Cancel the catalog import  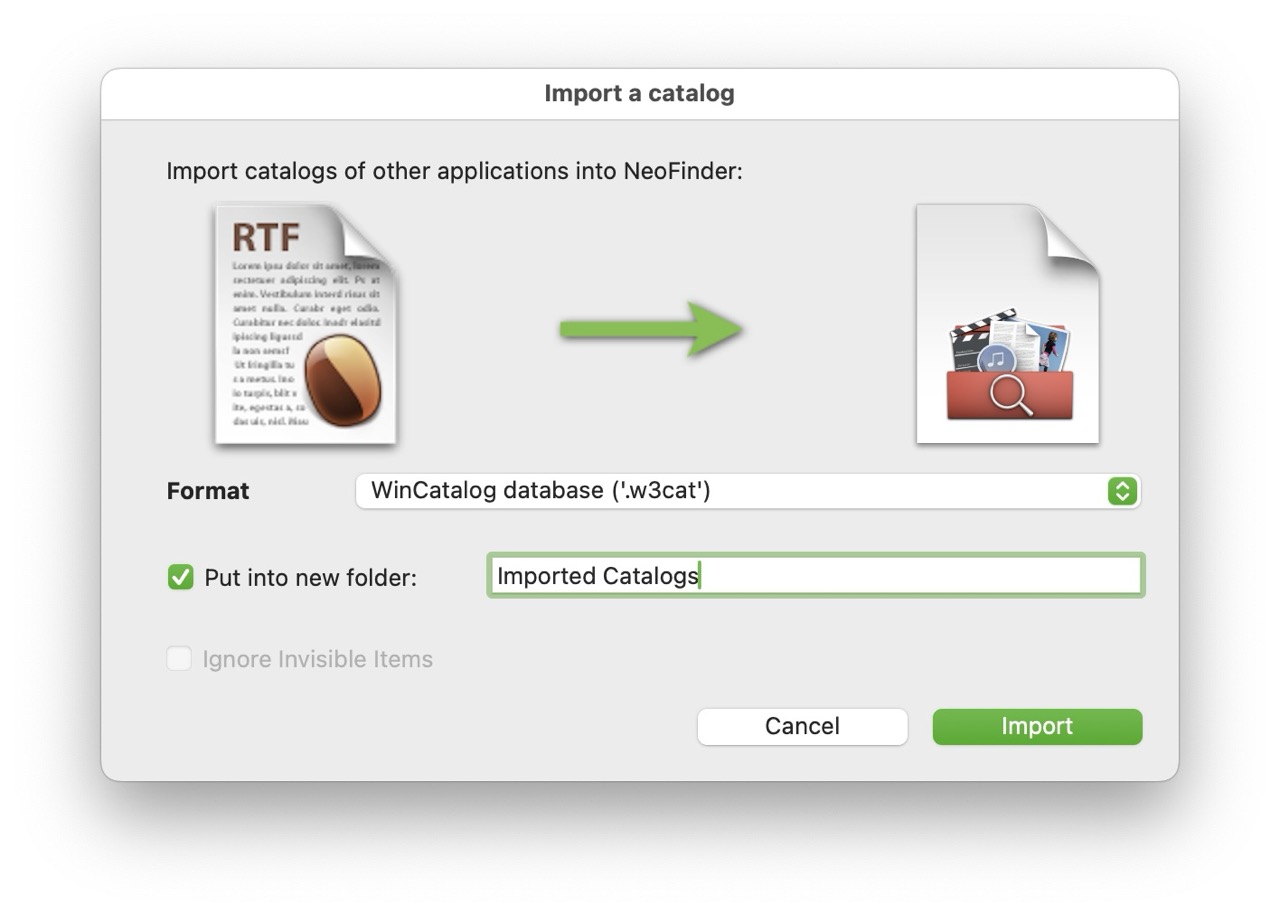pos(802,726)
